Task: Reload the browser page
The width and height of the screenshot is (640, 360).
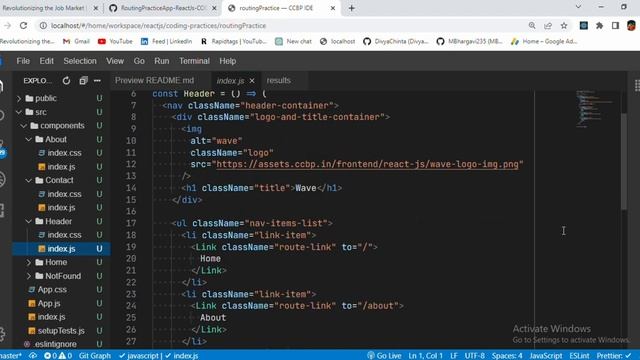Action: click(23, 25)
